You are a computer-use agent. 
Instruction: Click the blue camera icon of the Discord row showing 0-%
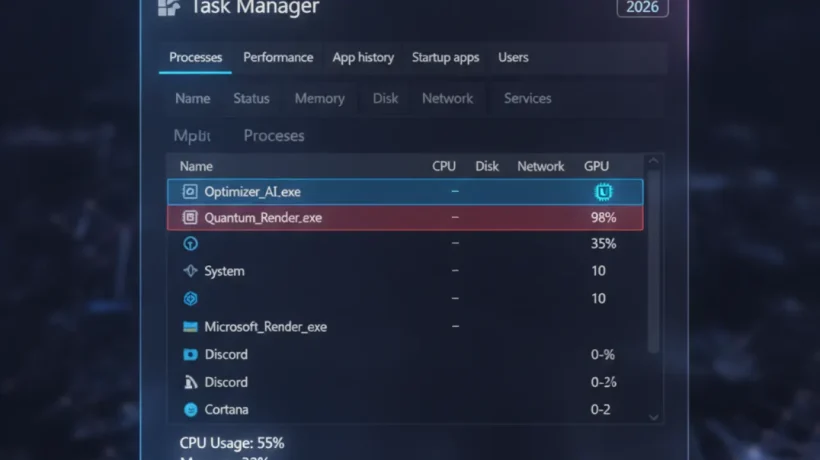point(190,354)
